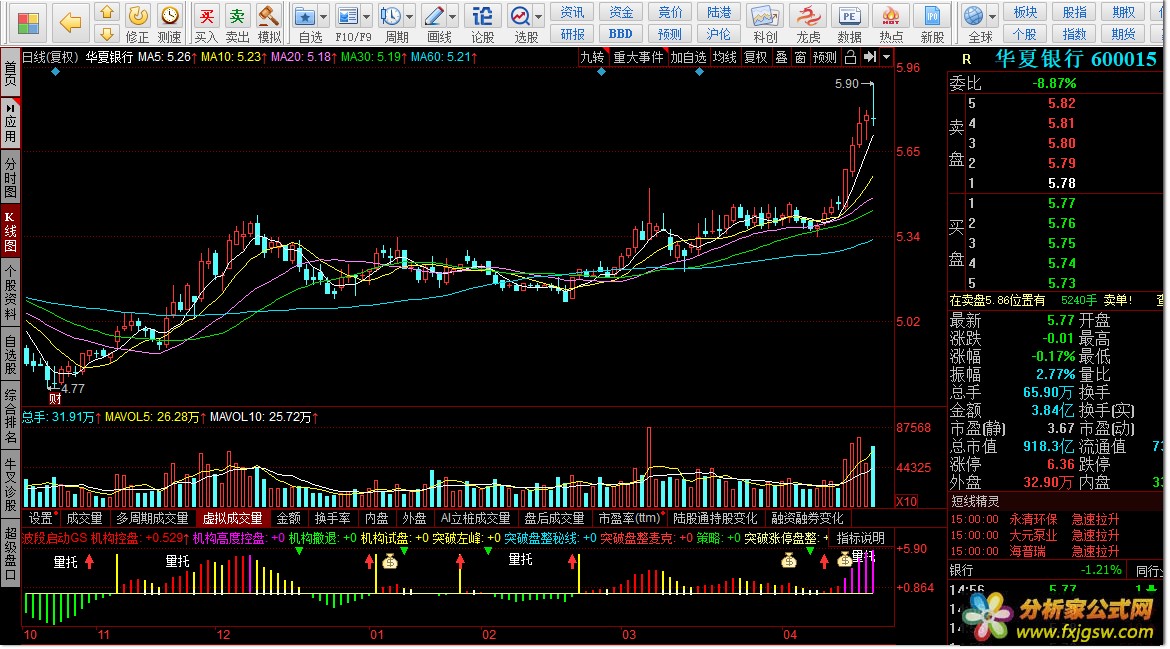
Task: Expand the 选股 dropdown arrow
Action: (x=537, y=16)
